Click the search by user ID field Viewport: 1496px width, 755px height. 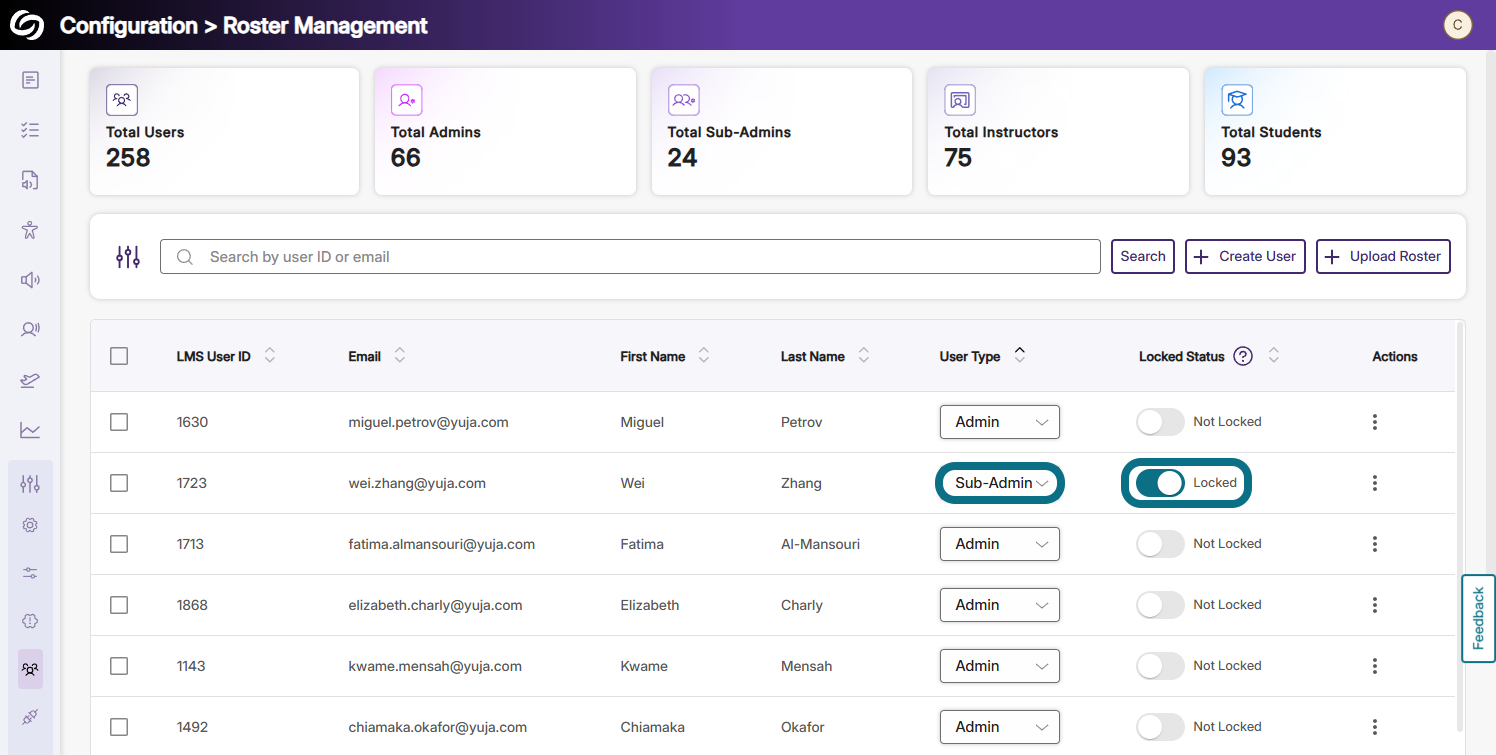point(630,257)
